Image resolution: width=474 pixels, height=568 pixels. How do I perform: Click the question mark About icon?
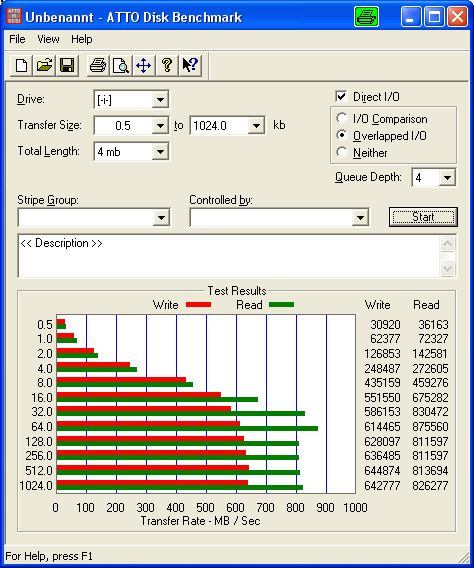coord(167,66)
